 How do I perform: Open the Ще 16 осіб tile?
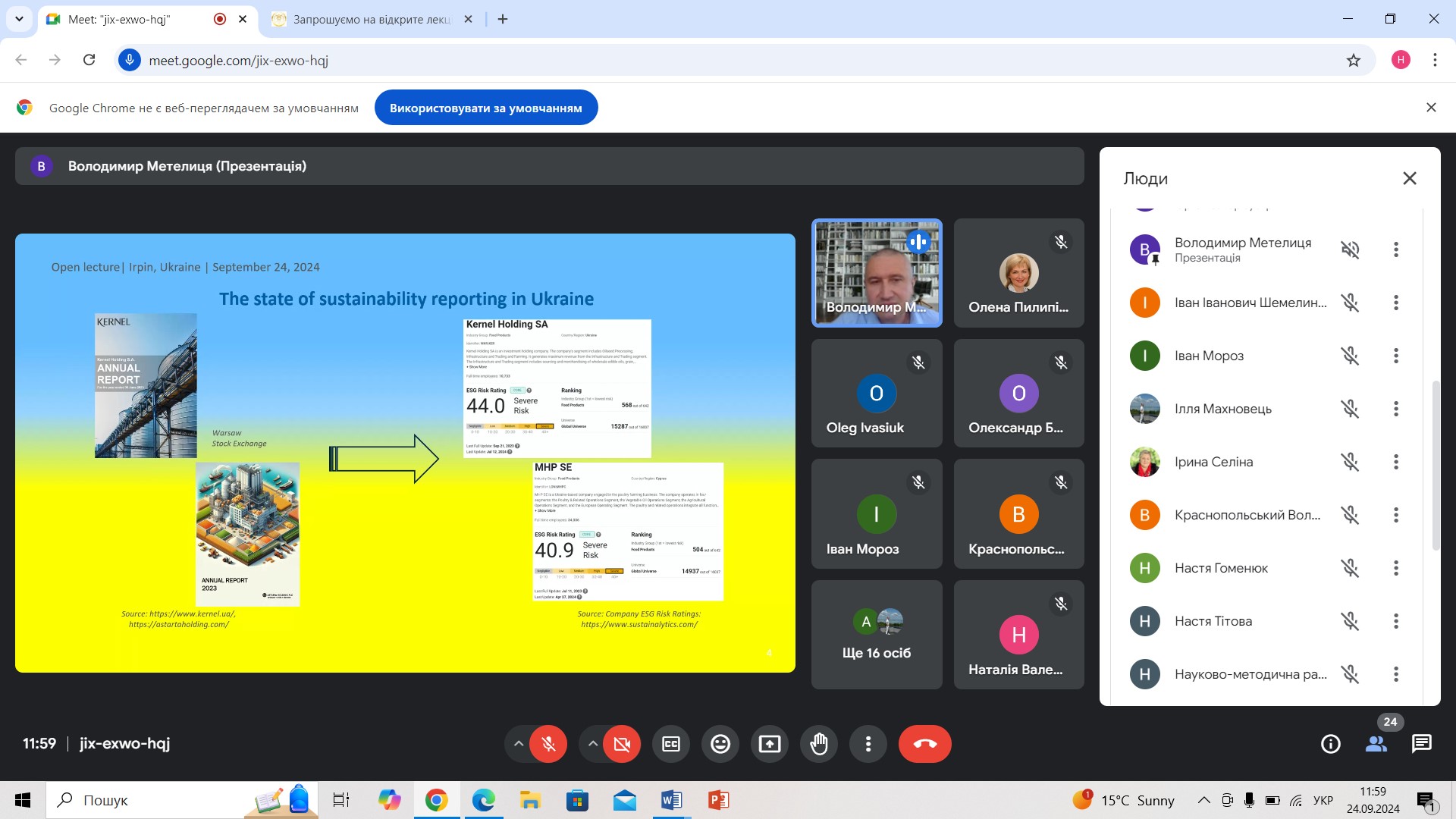(877, 635)
